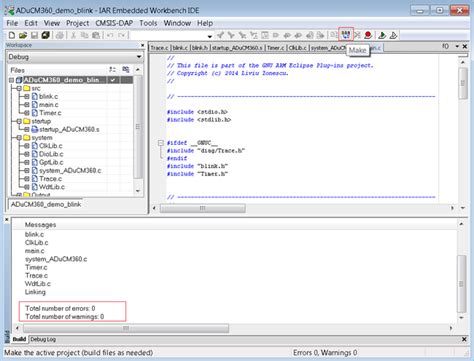Click the Cut toolbar icon
Viewport: 474px width, 361px height.
click(x=73, y=35)
